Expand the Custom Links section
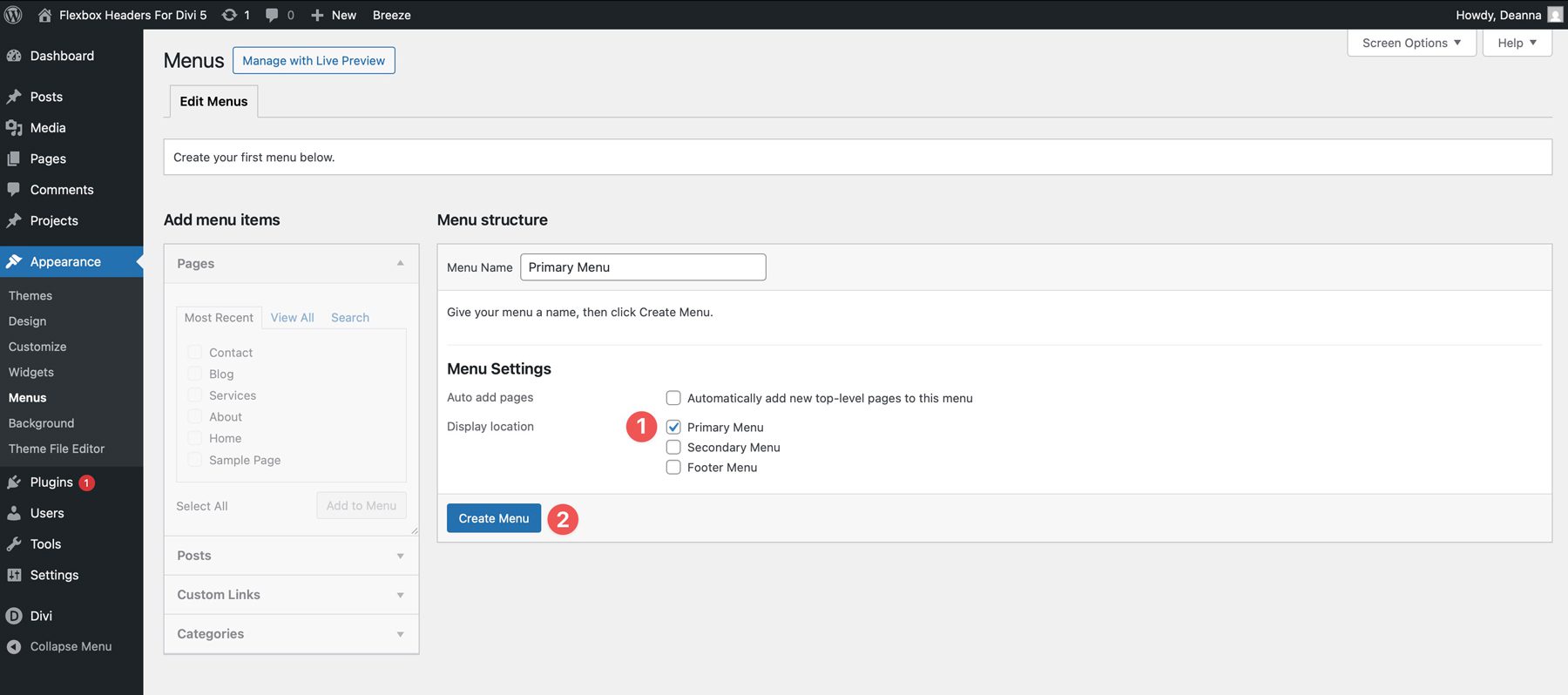This screenshot has width=1568, height=695. (291, 595)
